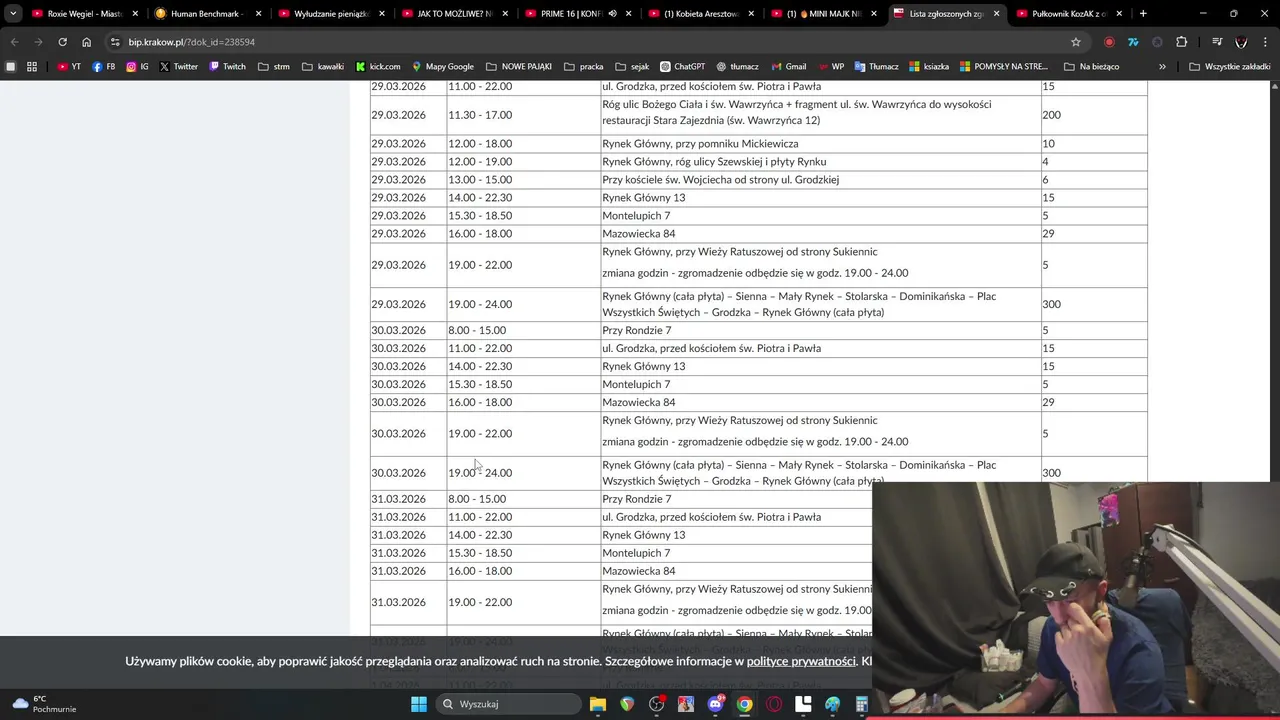Open OBS Studio from the taskbar
Viewport: 1280px width, 720px height.
657,704
